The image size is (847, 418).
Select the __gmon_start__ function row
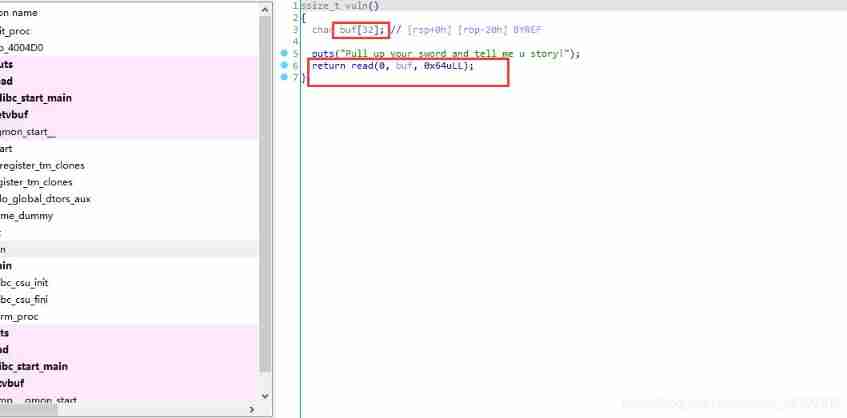[x=129, y=131]
